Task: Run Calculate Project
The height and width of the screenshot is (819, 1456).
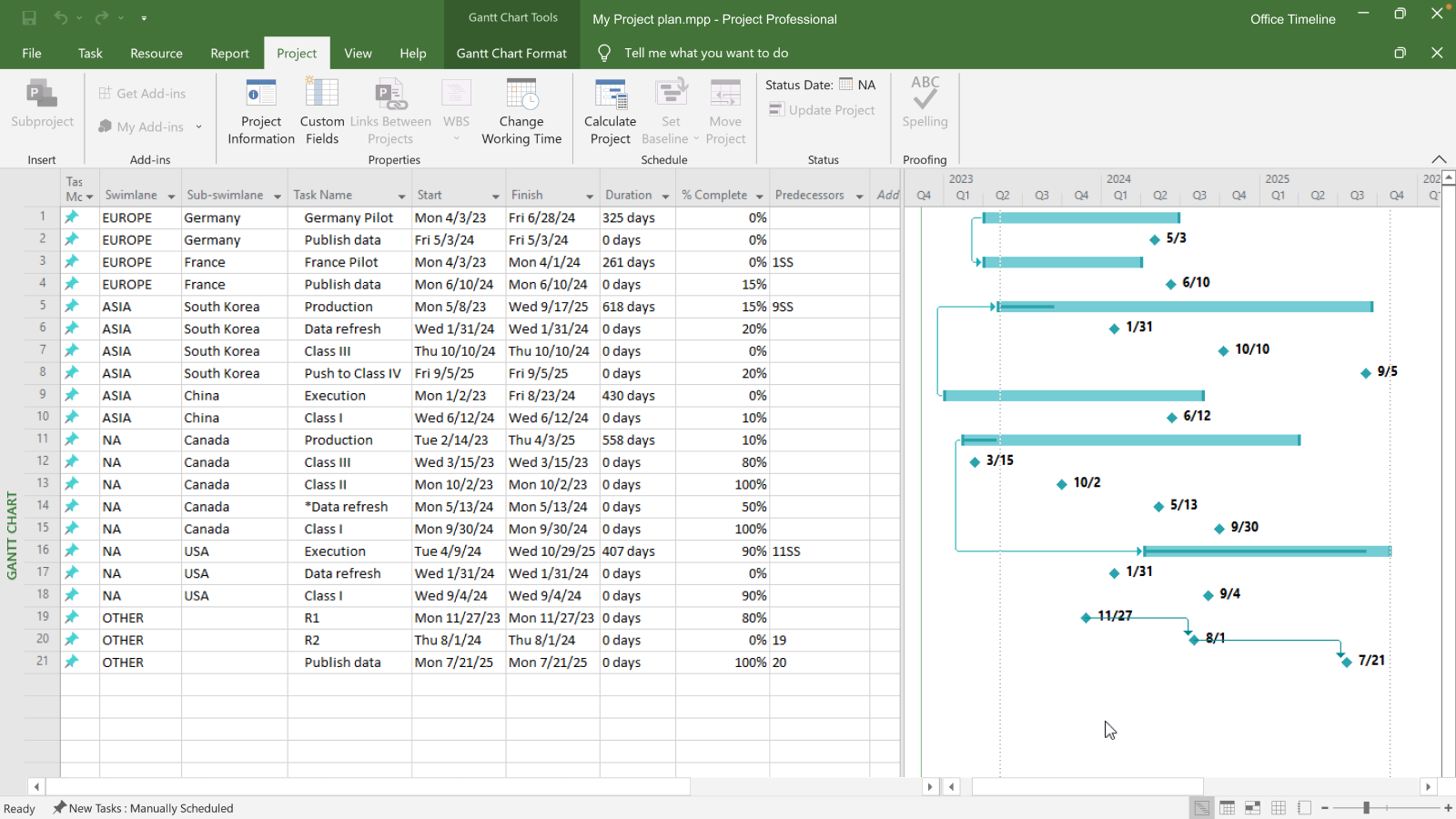Action: coord(610,109)
